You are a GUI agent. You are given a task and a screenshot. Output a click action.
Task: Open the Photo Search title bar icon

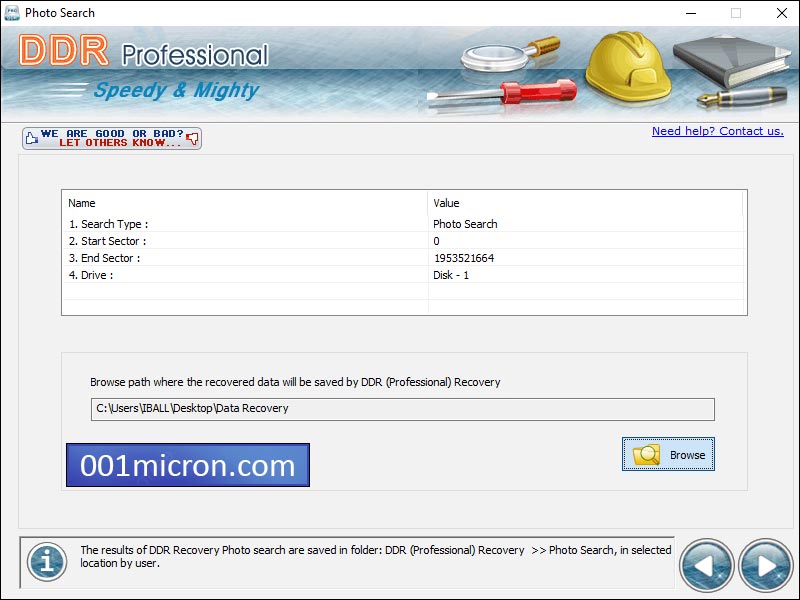tap(10, 13)
